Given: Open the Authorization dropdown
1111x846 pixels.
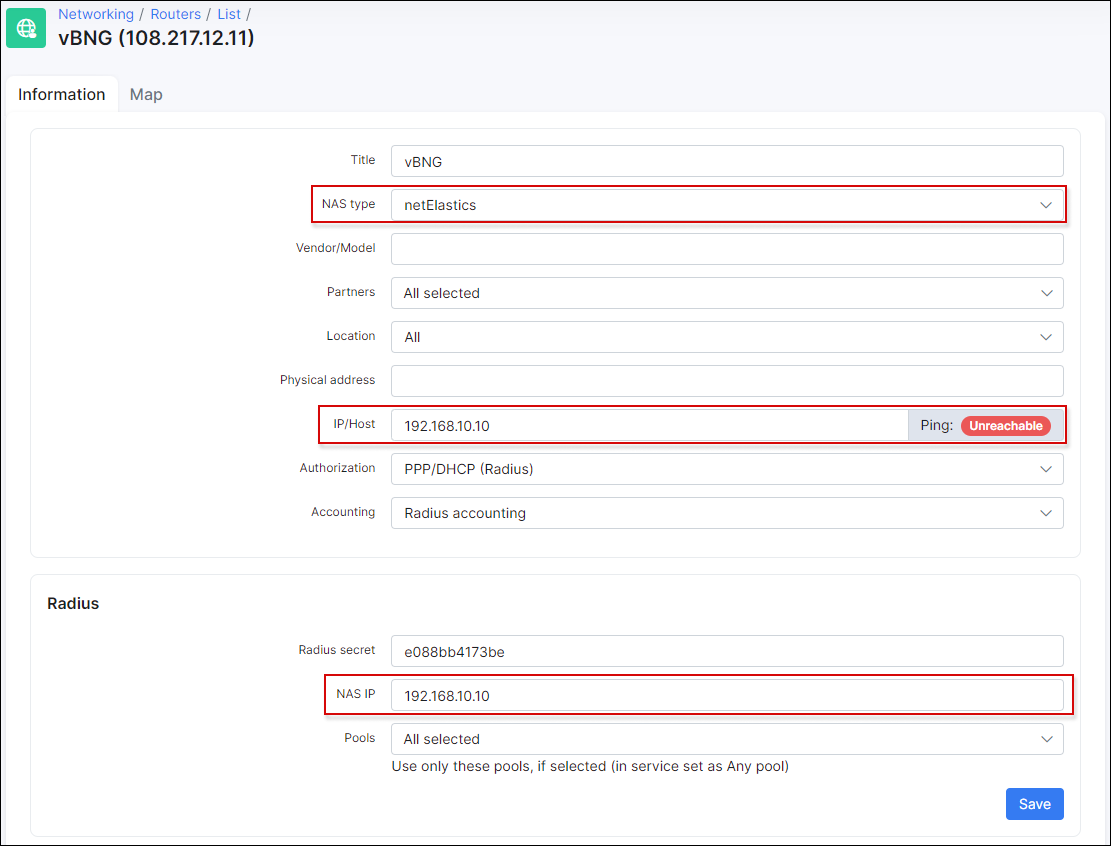Looking at the screenshot, I should [x=727, y=469].
